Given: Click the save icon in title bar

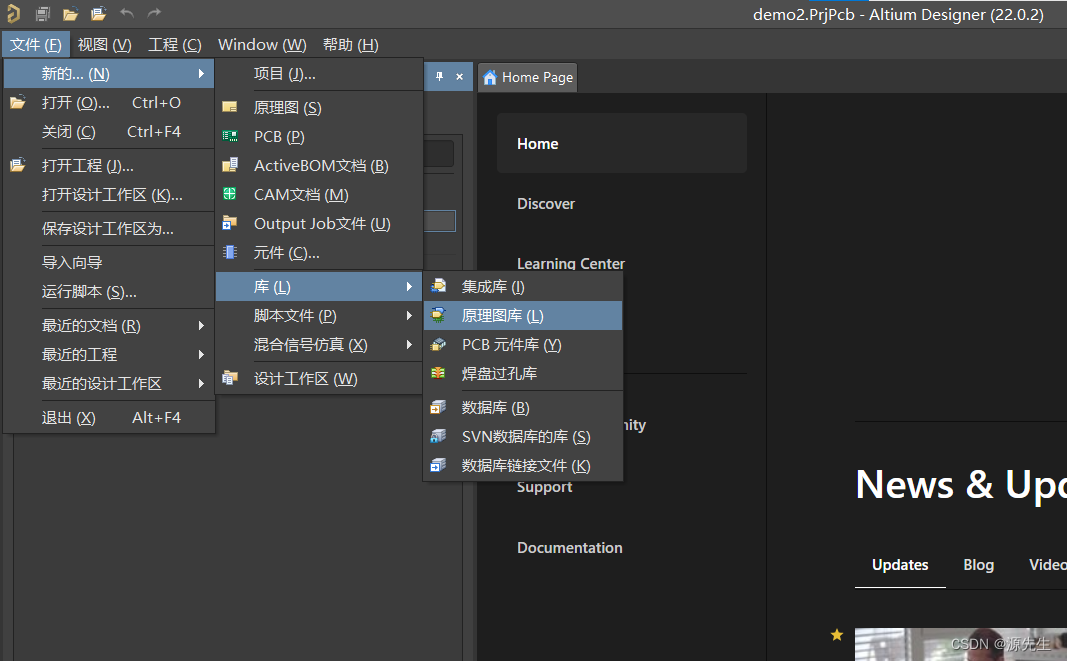Looking at the screenshot, I should coord(43,14).
